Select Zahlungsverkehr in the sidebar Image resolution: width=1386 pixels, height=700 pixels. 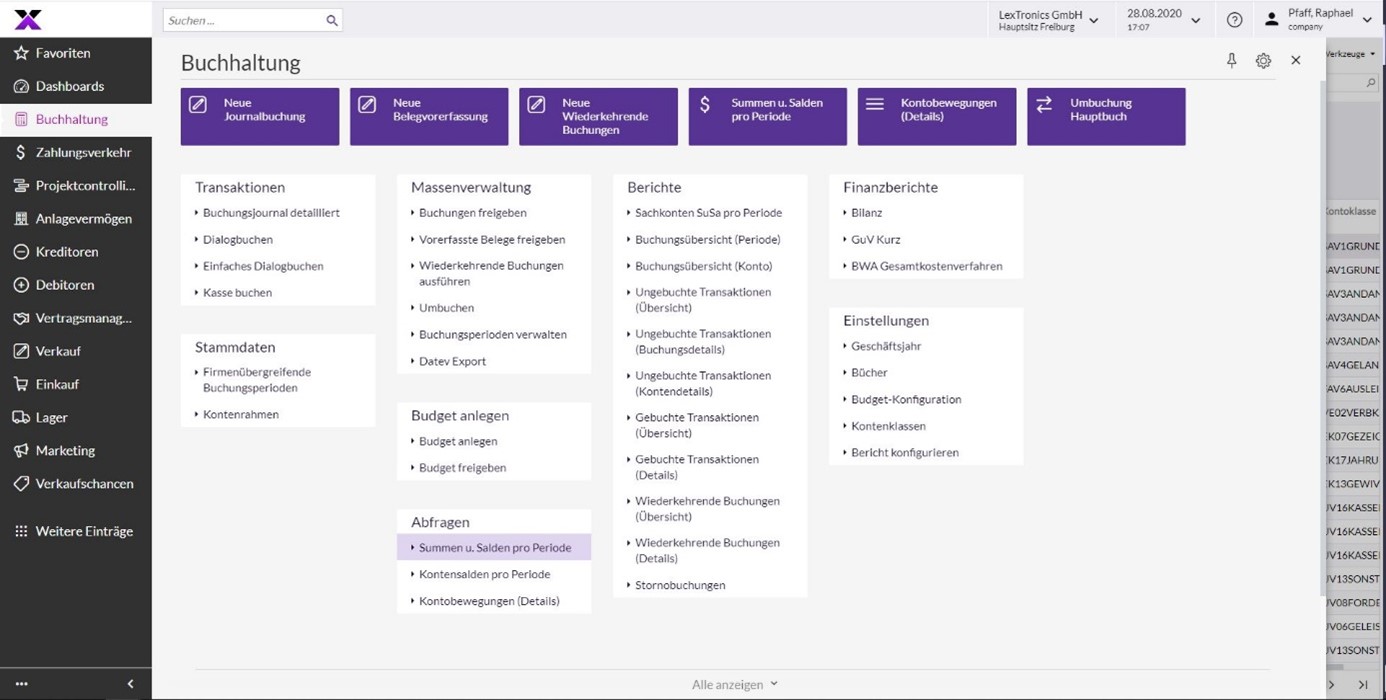[x=83, y=152]
